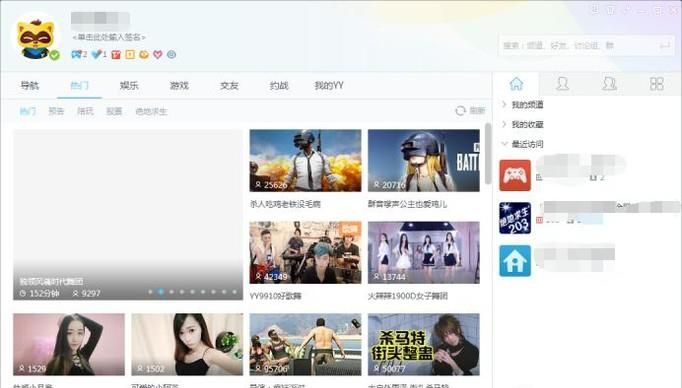
Task: Open the blue checkmark task badge
Action: coord(97,54)
